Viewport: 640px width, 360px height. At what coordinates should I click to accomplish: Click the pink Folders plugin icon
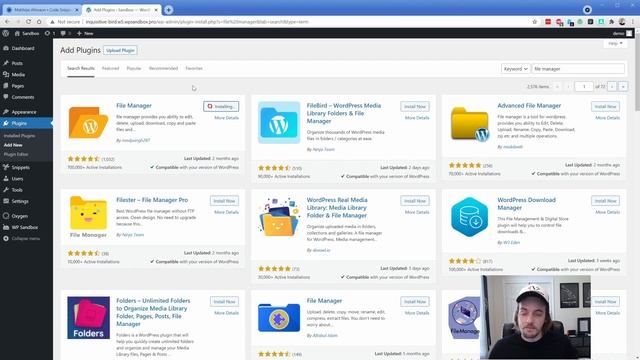point(88,318)
